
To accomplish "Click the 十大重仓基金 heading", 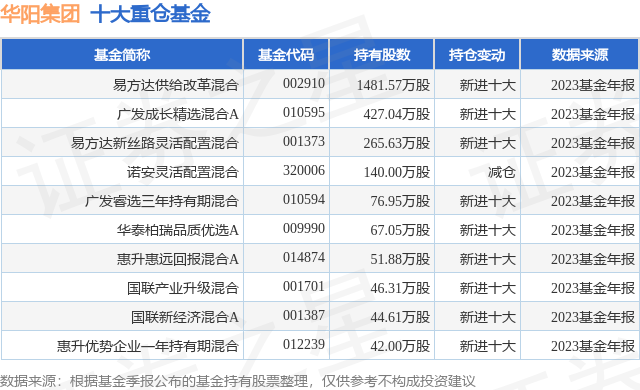I will click(x=150, y=14).
